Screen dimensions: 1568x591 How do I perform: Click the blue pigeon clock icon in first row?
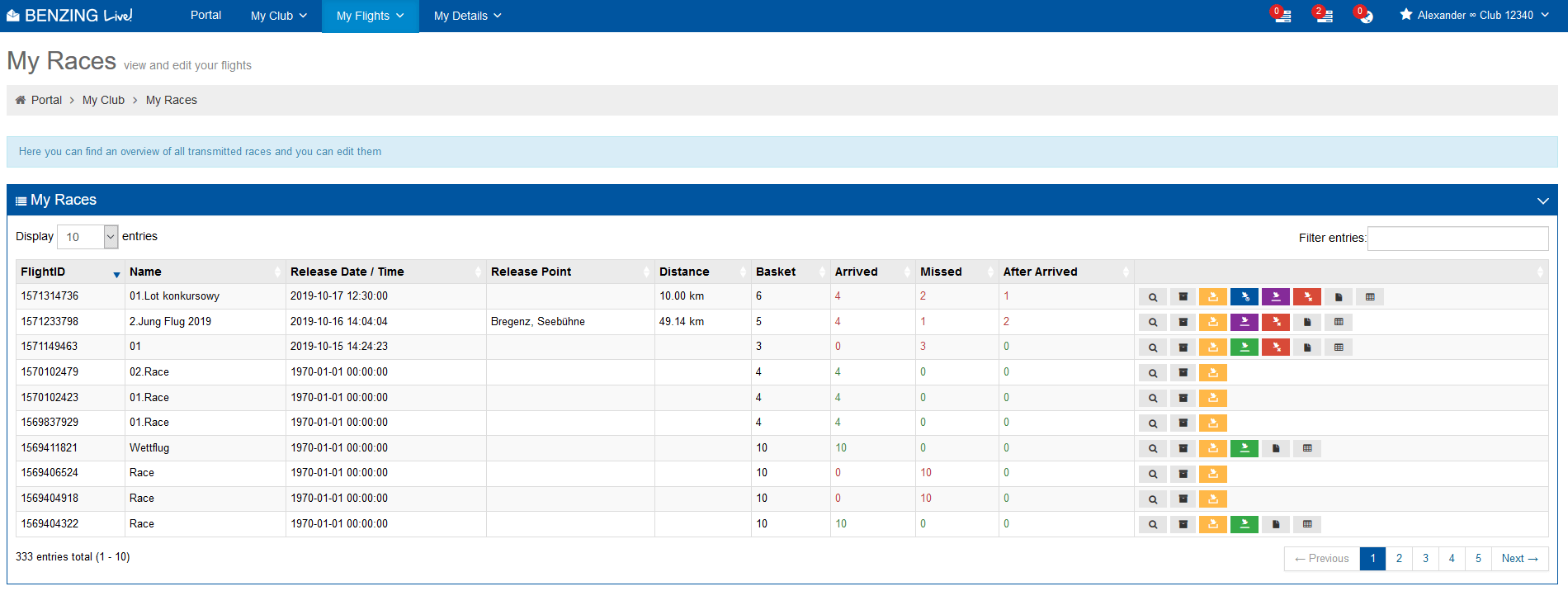[1244, 297]
